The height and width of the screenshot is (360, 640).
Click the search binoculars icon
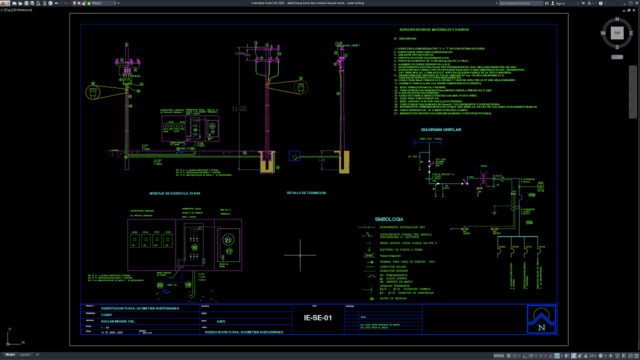point(547,3)
